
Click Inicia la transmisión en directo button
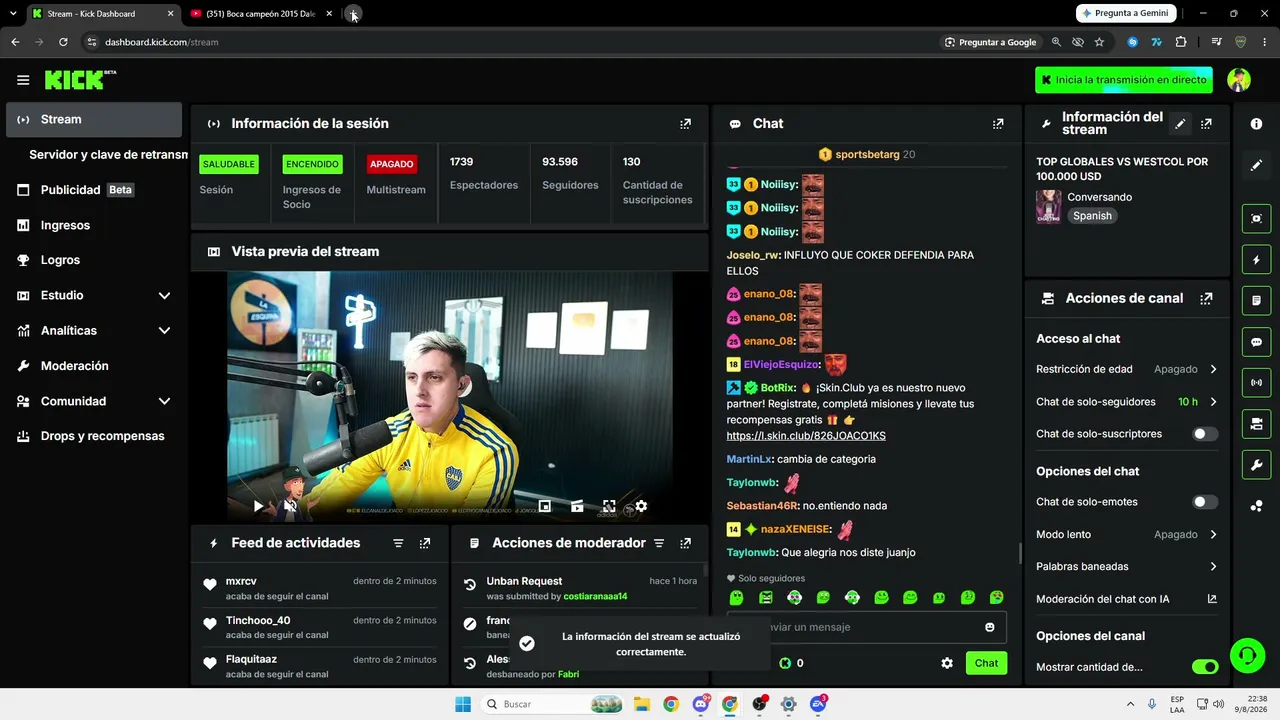(1124, 80)
